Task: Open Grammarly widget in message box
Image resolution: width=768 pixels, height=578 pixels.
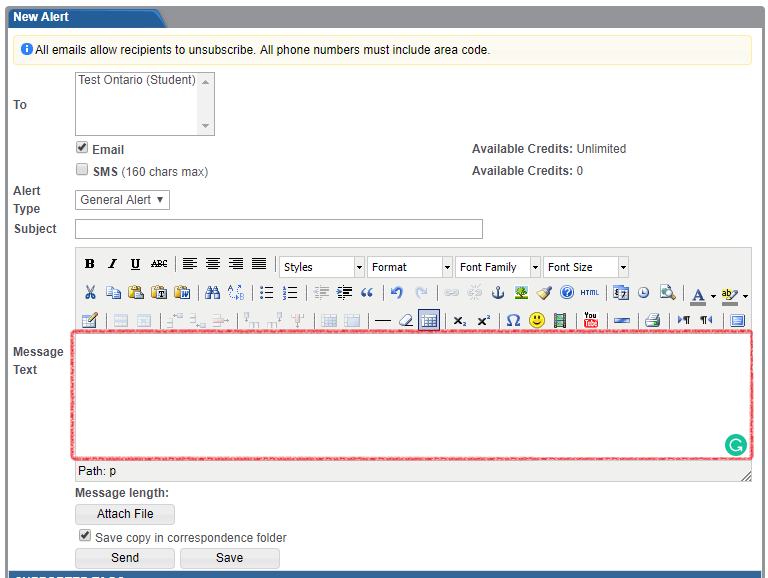Action: pos(735,445)
